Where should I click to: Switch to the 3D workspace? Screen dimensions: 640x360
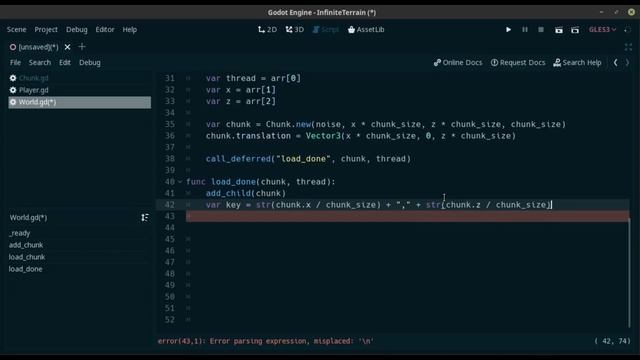coord(295,29)
